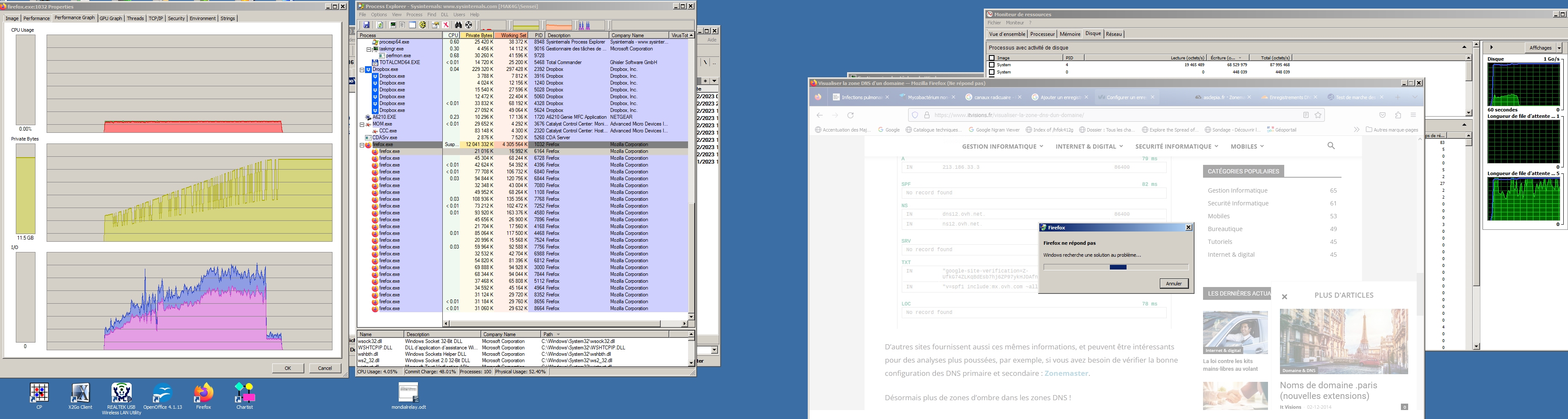Collapse the MOM.exe tree node
This screenshot has height=419, width=1568.
[x=362, y=124]
